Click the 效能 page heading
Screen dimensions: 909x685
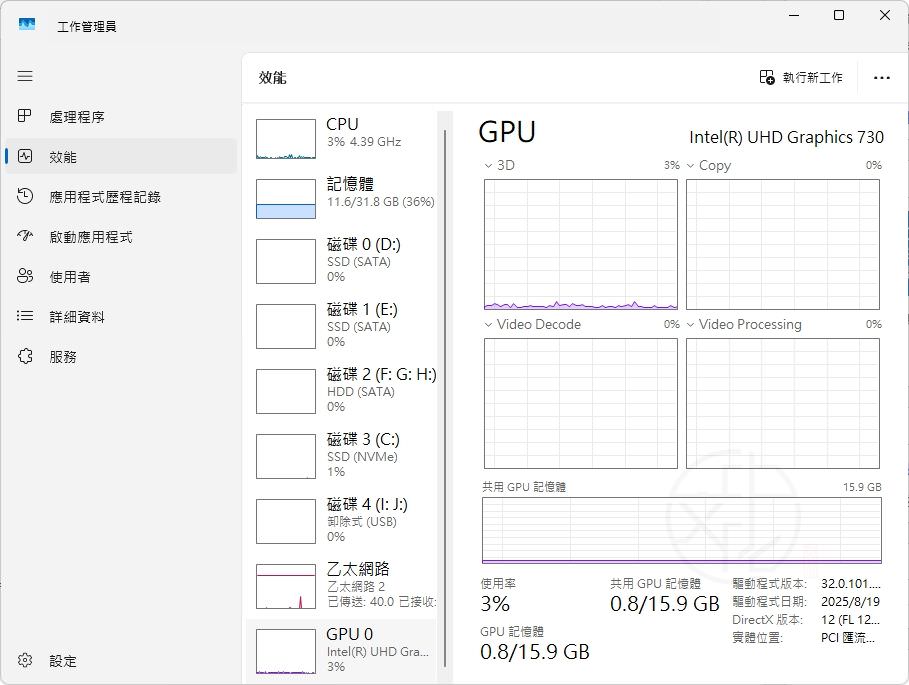[272, 78]
